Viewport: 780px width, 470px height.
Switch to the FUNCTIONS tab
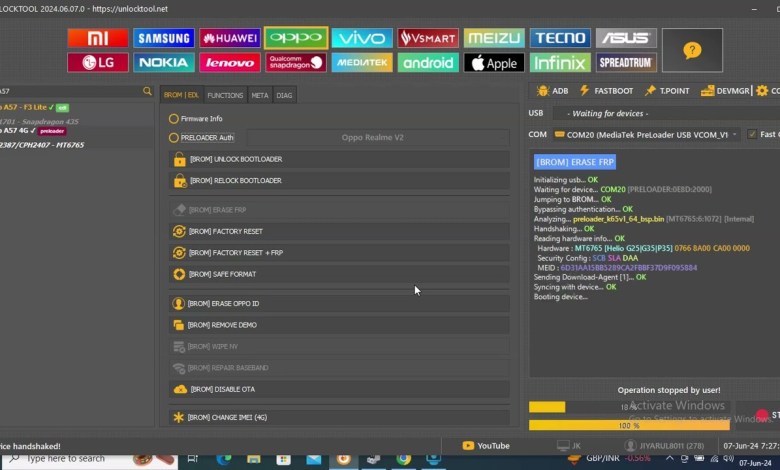pos(225,95)
